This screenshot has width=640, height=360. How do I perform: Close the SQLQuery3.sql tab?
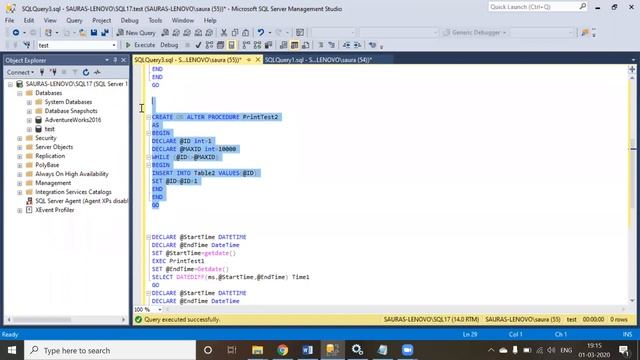pos(258,60)
